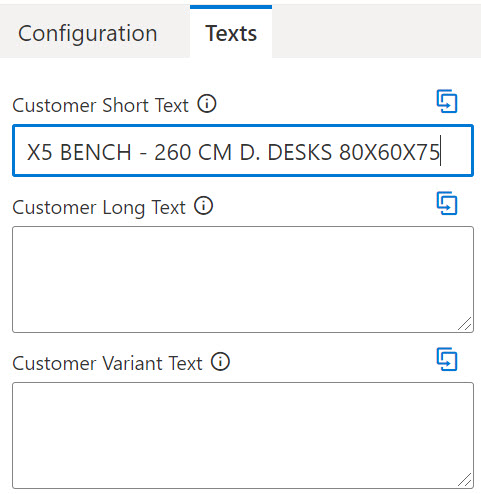Viewport: 481px width, 494px height.
Task: Click the copy icon for Customer Short Text
Action: pyautogui.click(x=447, y=101)
